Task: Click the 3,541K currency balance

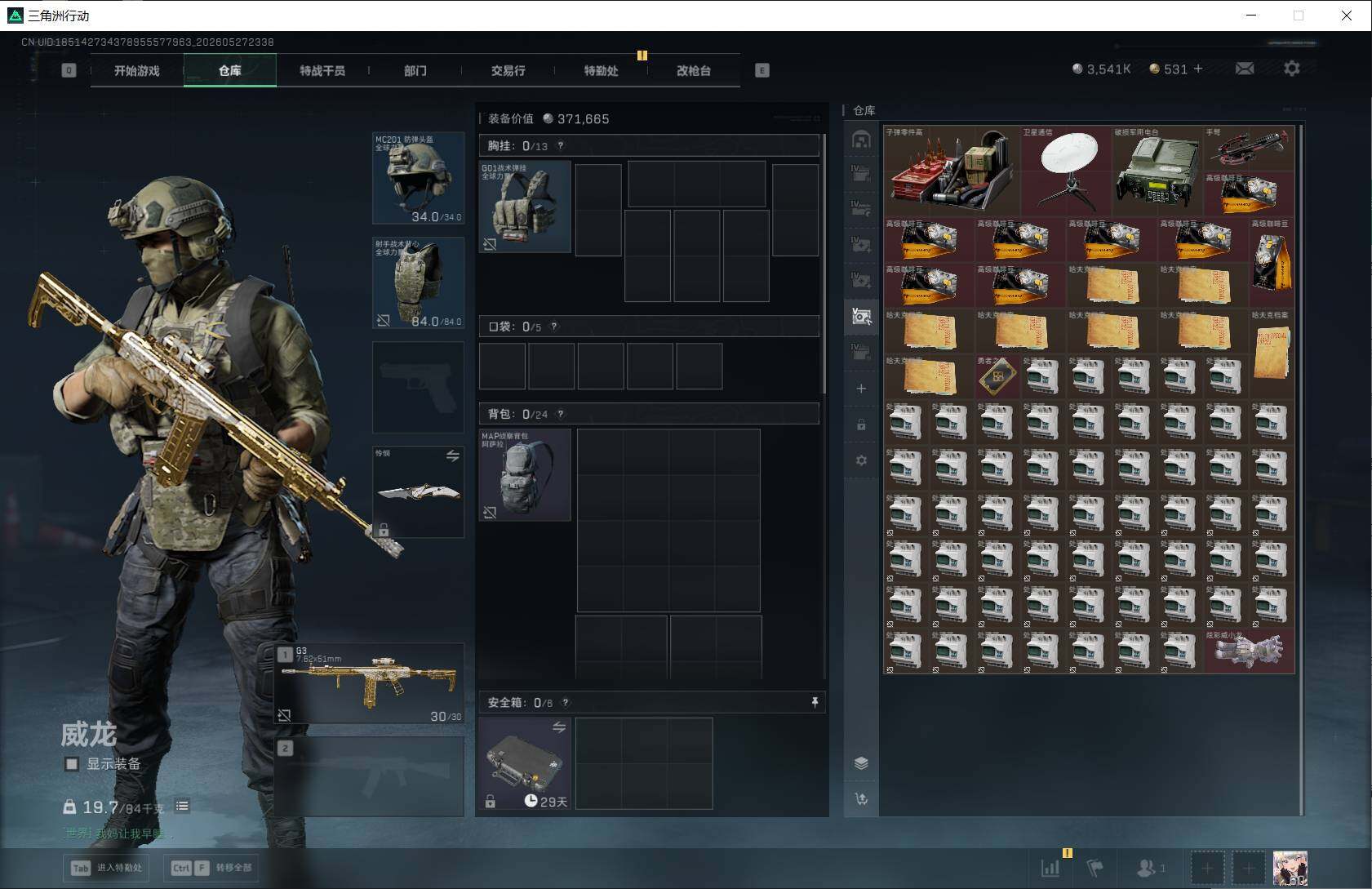Action: click(x=1101, y=69)
